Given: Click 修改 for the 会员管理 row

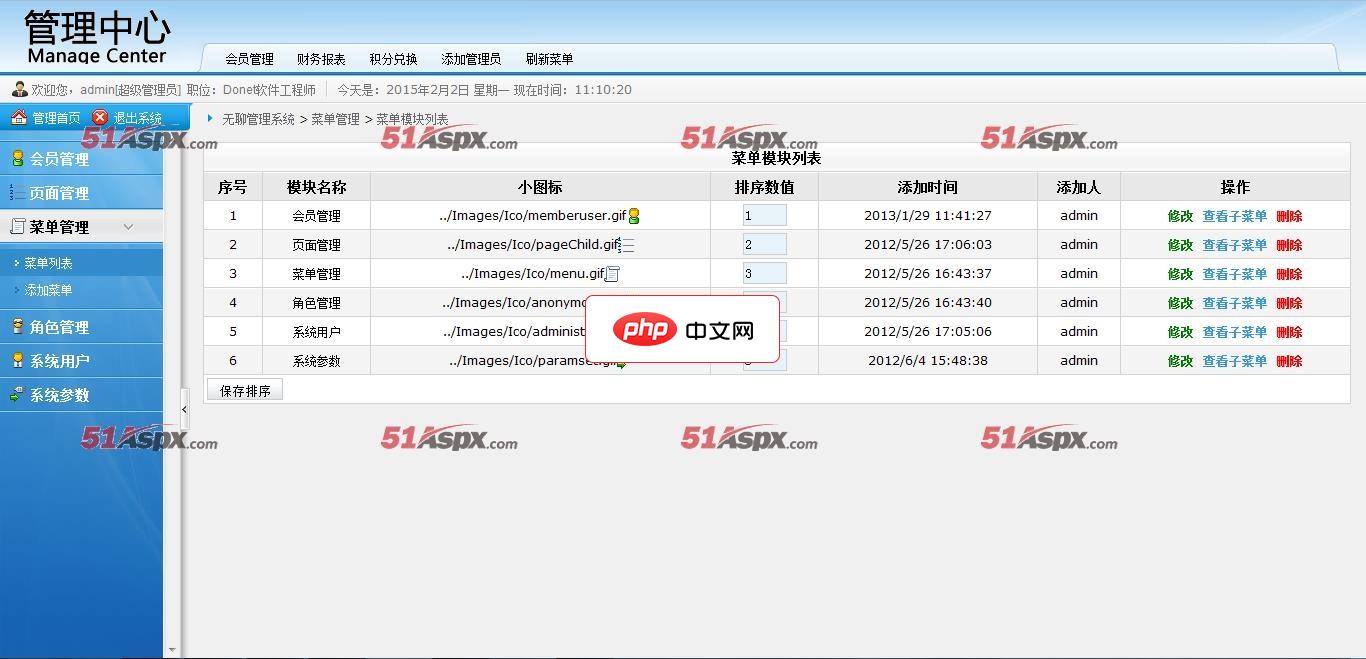Looking at the screenshot, I should click(1180, 216).
